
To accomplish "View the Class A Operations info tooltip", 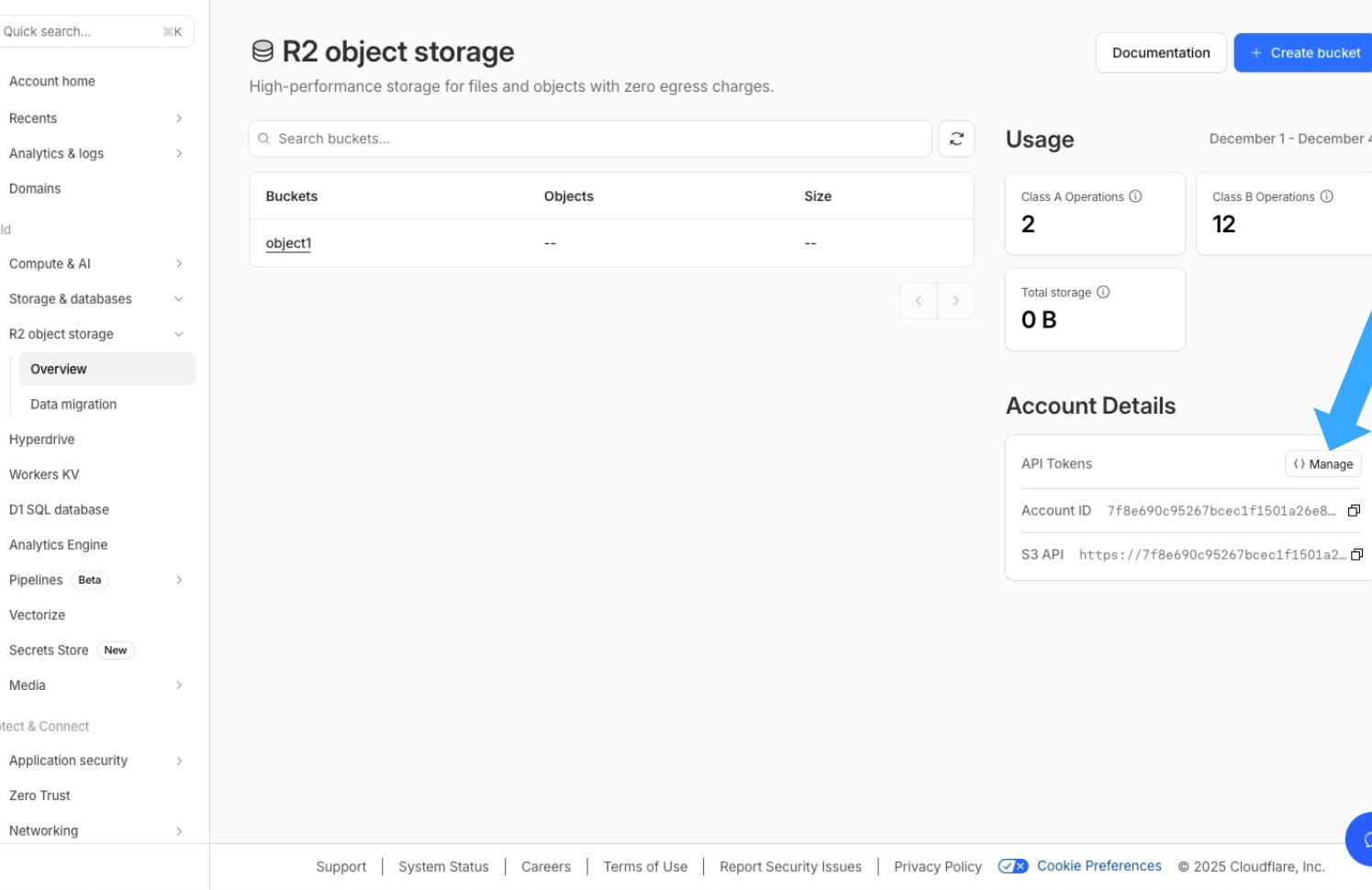I will [x=1135, y=195].
